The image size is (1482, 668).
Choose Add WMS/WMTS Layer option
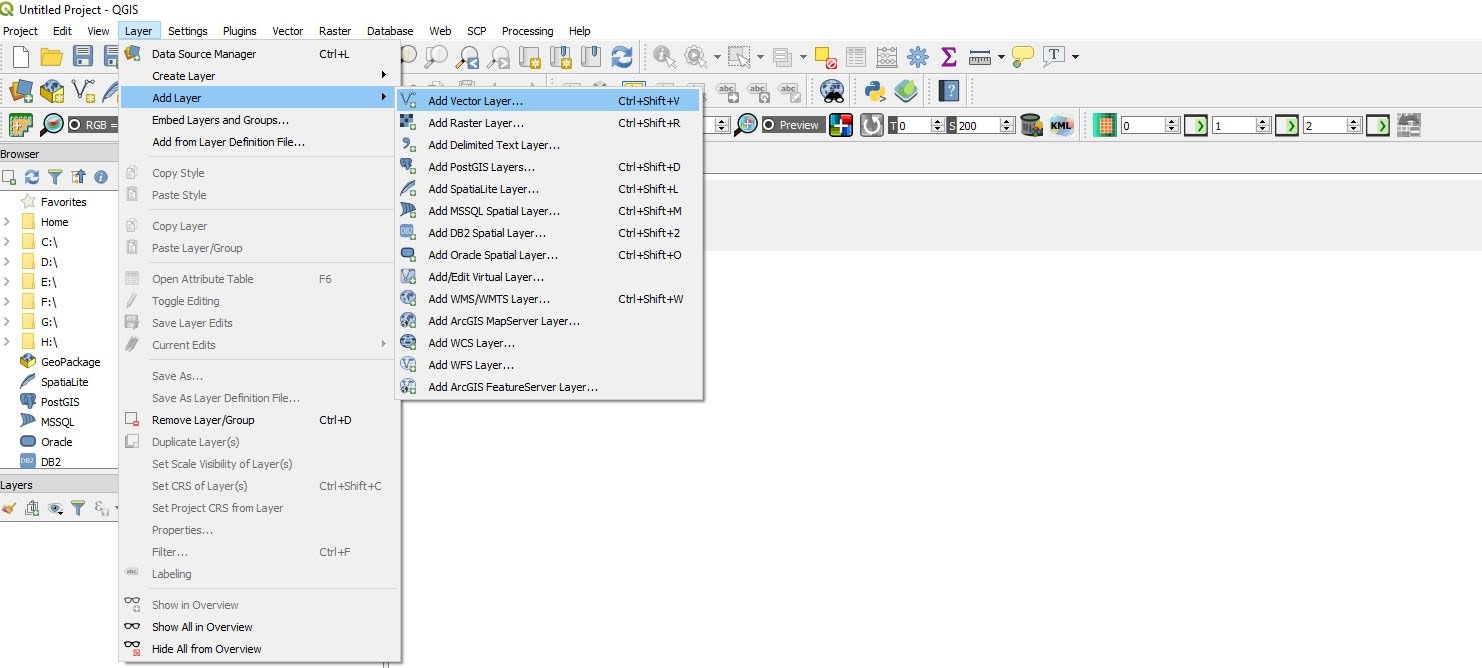[488, 299]
